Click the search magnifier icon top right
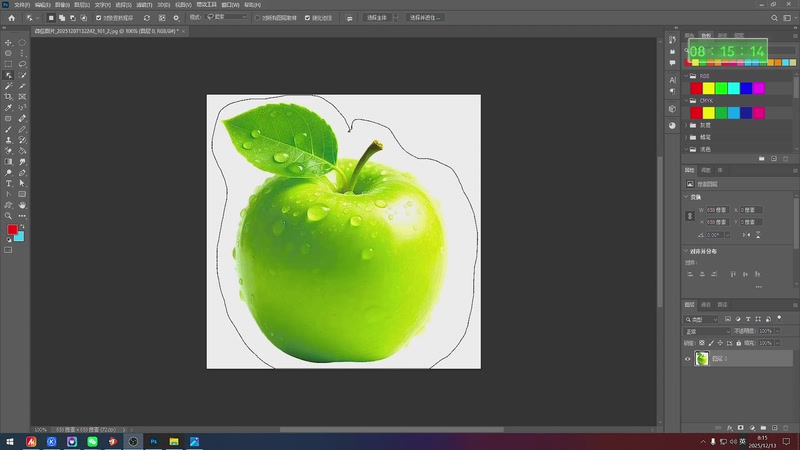Viewport: 800px width, 450px height. (774, 18)
